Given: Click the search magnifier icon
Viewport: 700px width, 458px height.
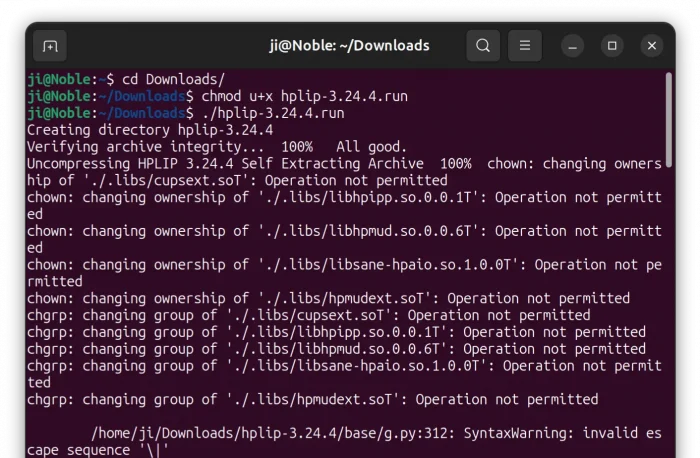Looking at the screenshot, I should coord(483,46).
